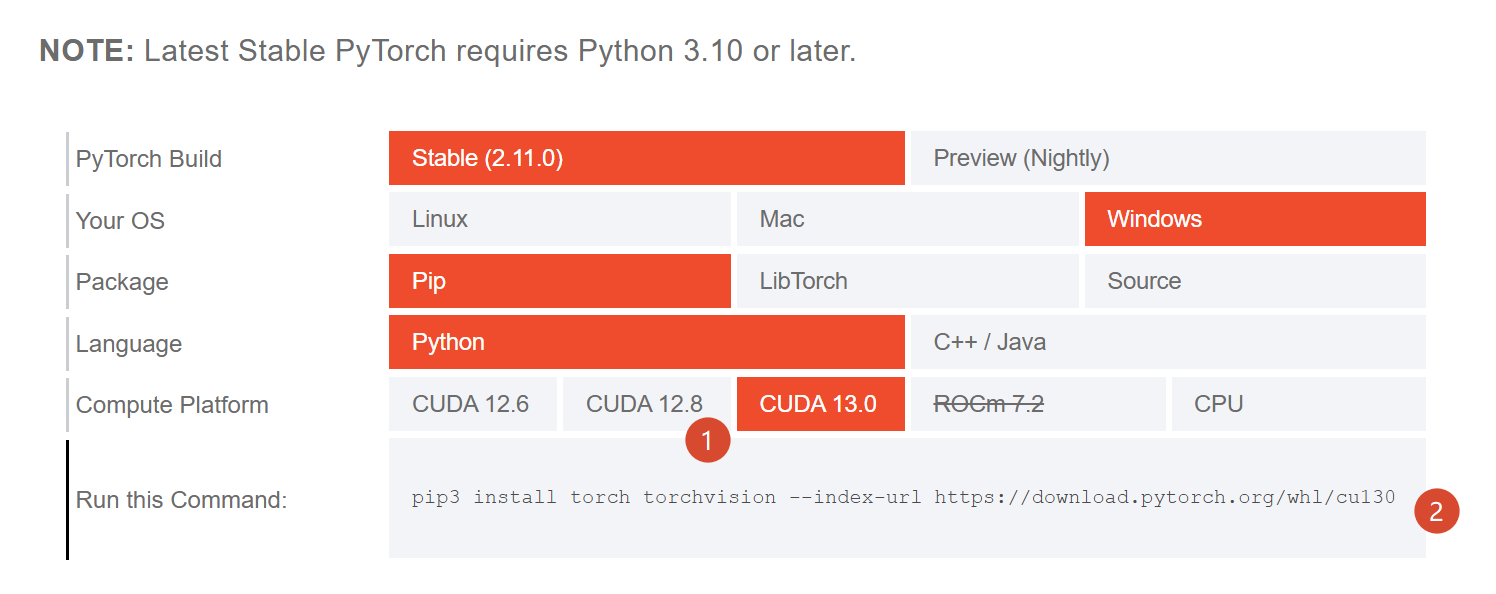Click the struck-through ROCm 7.2 option
1496x594 pixels.
point(1037,404)
